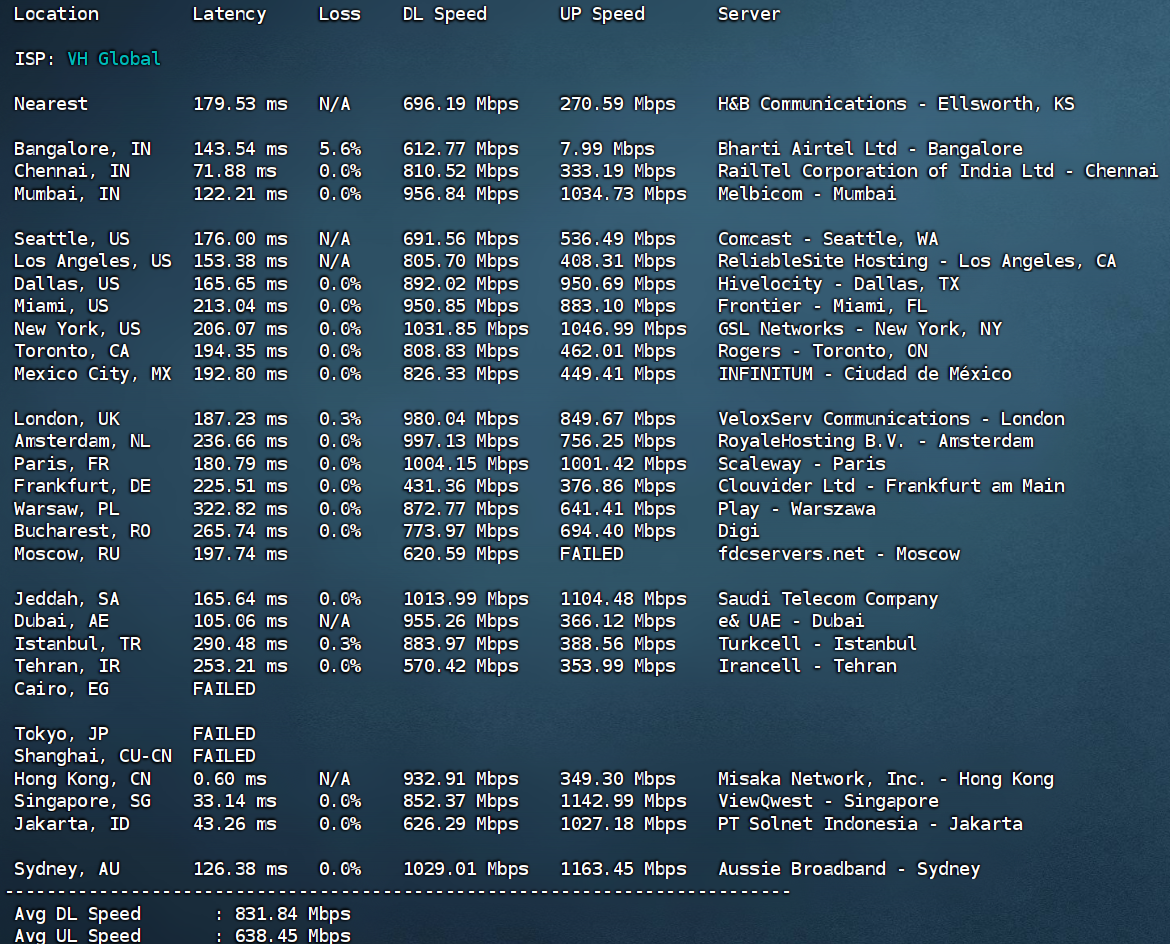Click '43.26 ms' Jakarta latency
The height and width of the screenshot is (944, 1170).
click(x=235, y=824)
